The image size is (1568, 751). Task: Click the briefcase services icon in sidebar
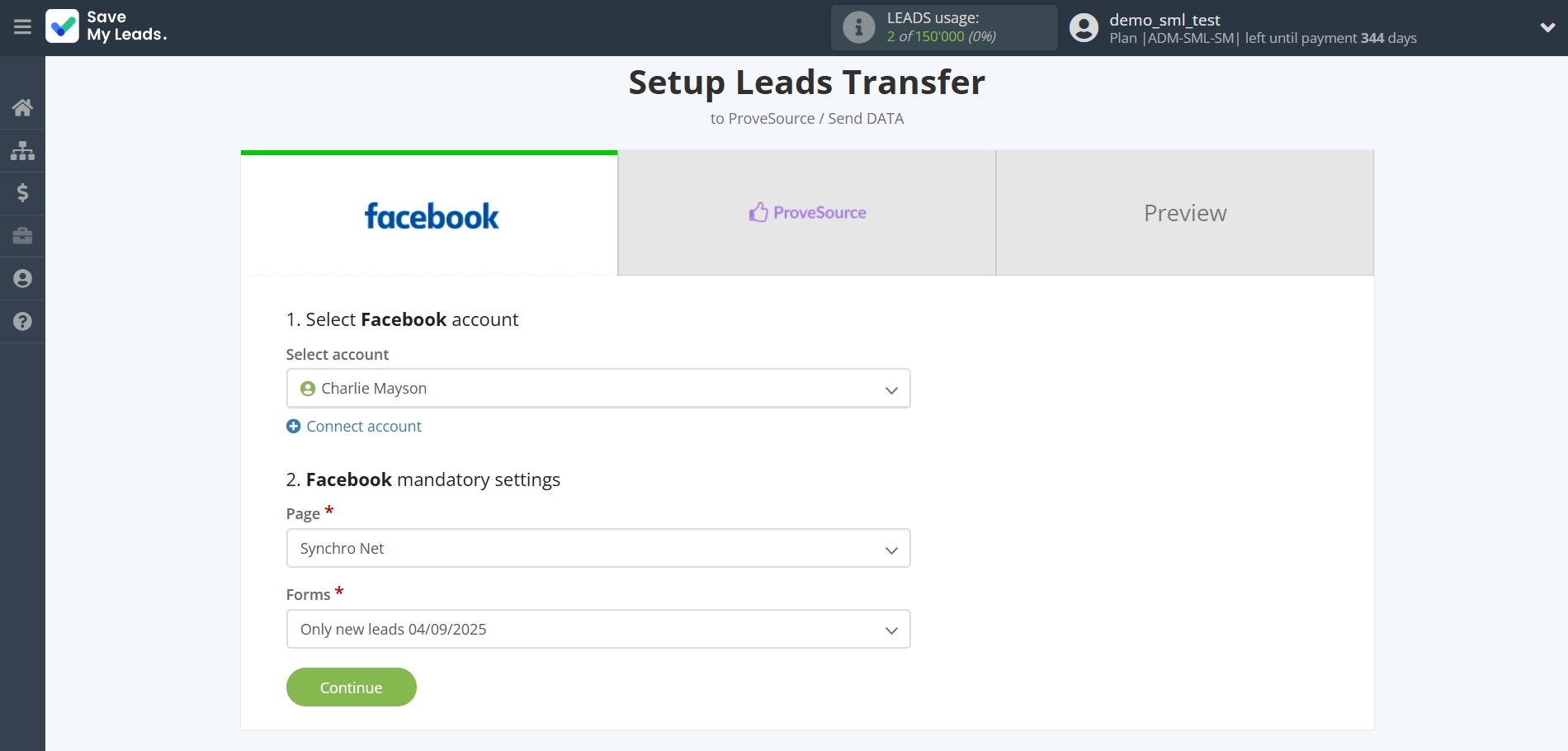(22, 236)
